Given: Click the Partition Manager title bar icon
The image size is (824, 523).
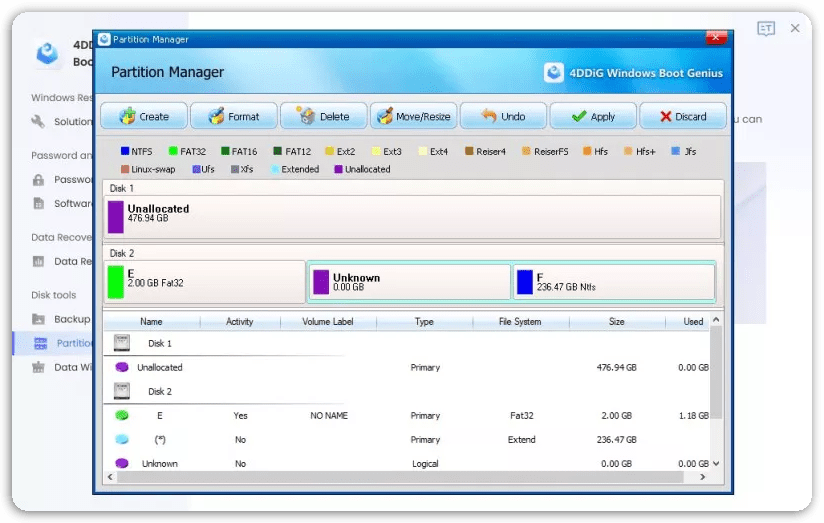Looking at the screenshot, I should (x=104, y=39).
